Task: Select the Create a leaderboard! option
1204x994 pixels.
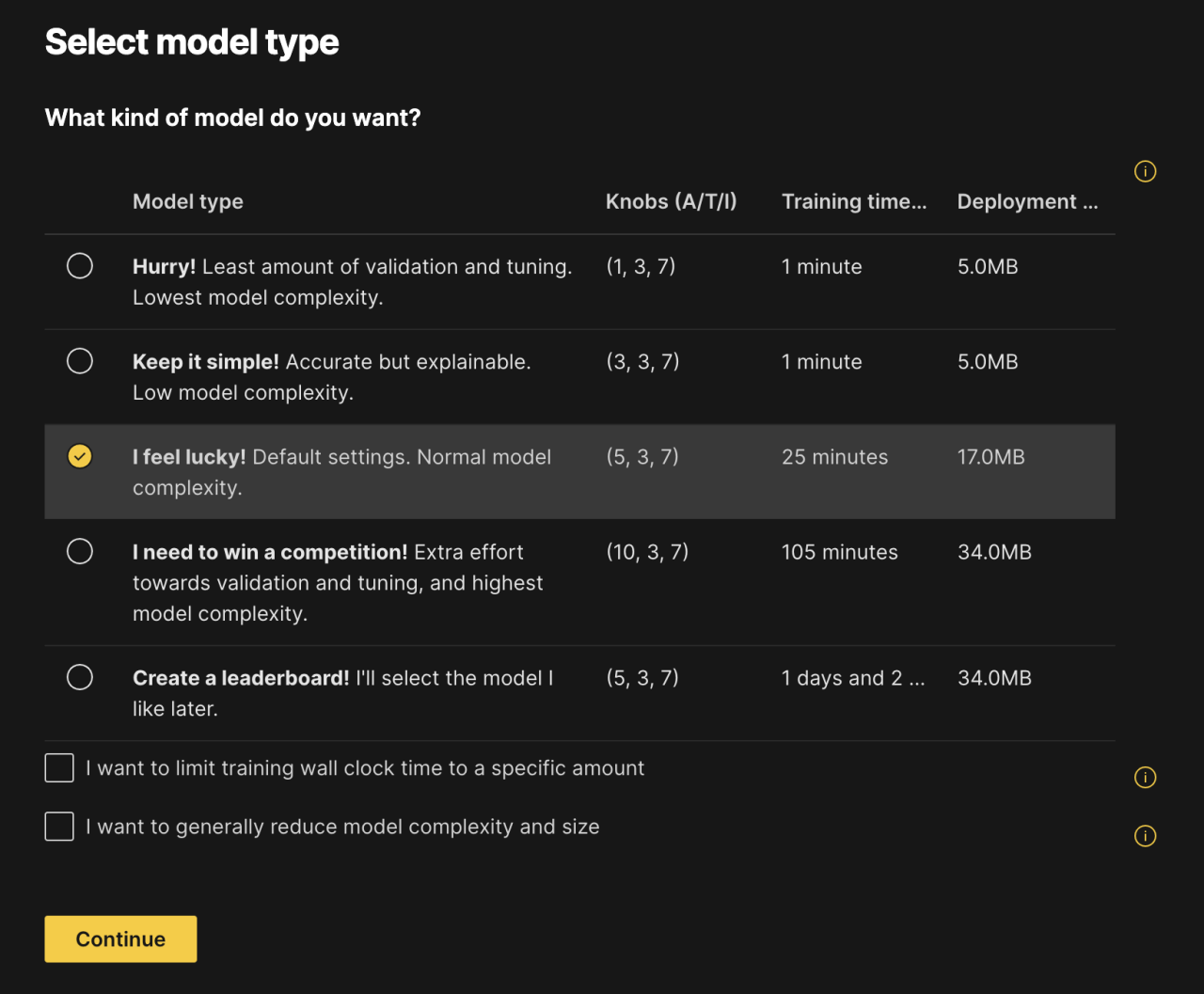Action: [80, 677]
